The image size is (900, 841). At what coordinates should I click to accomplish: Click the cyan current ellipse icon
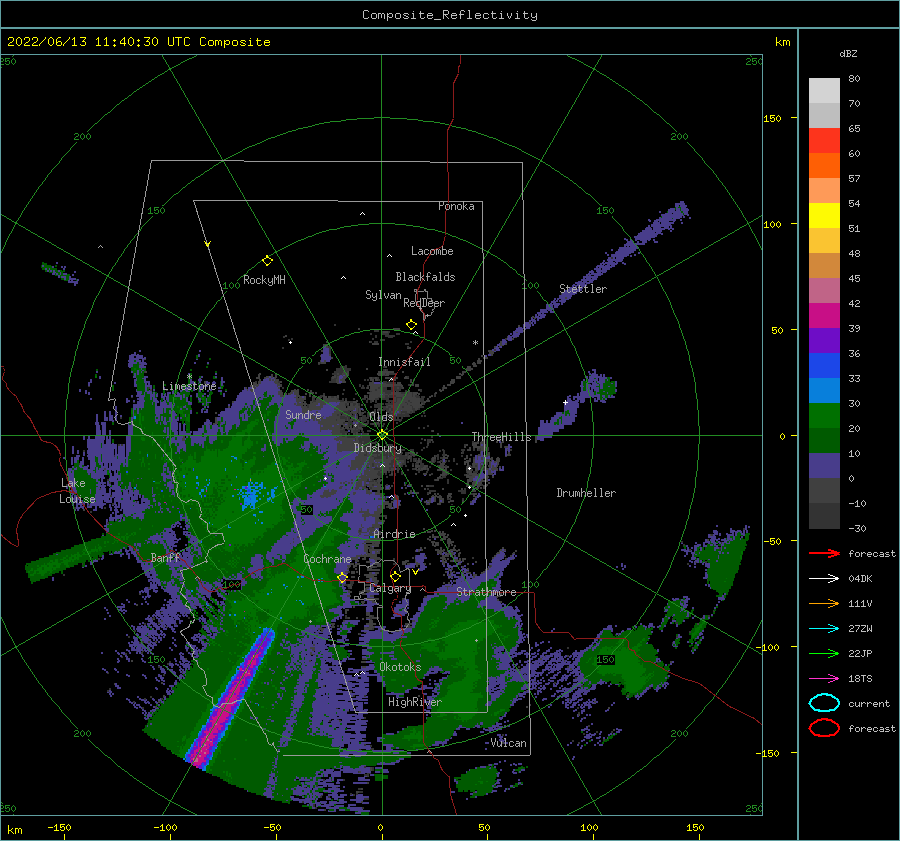(x=824, y=703)
